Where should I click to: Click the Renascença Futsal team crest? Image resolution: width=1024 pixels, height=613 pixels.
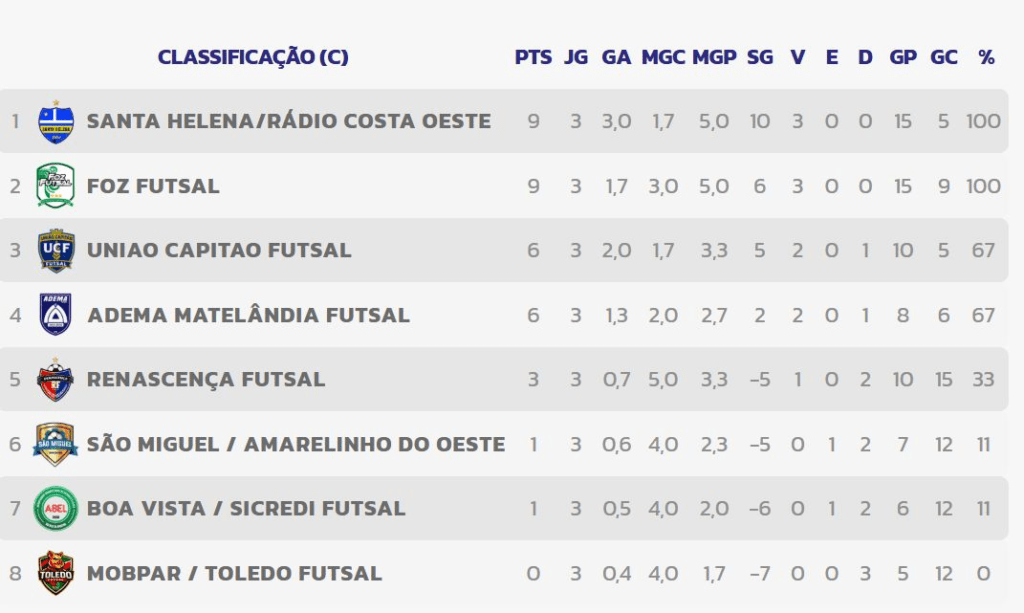55,379
